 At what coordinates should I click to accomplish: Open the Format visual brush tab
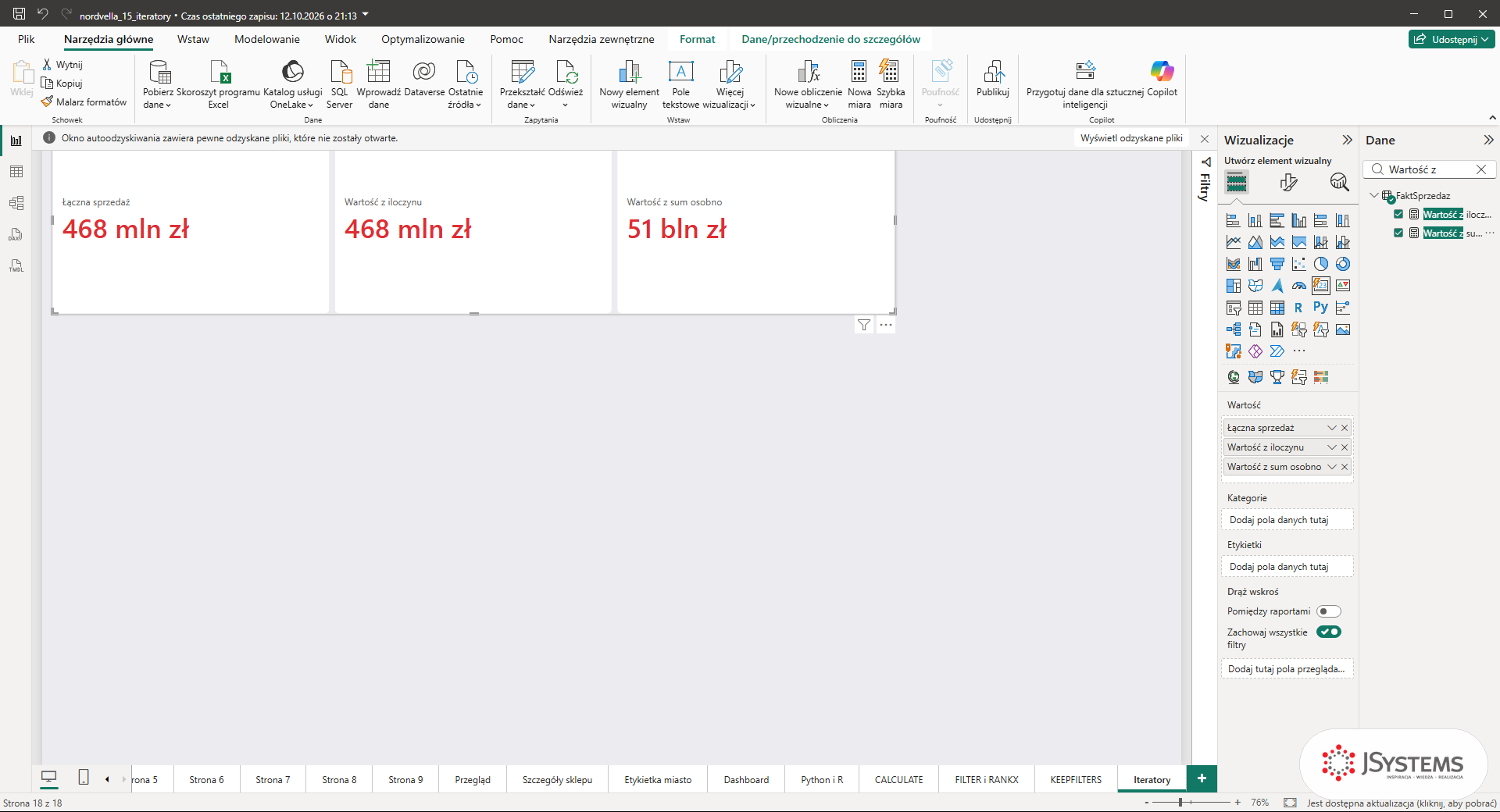click(x=1288, y=183)
